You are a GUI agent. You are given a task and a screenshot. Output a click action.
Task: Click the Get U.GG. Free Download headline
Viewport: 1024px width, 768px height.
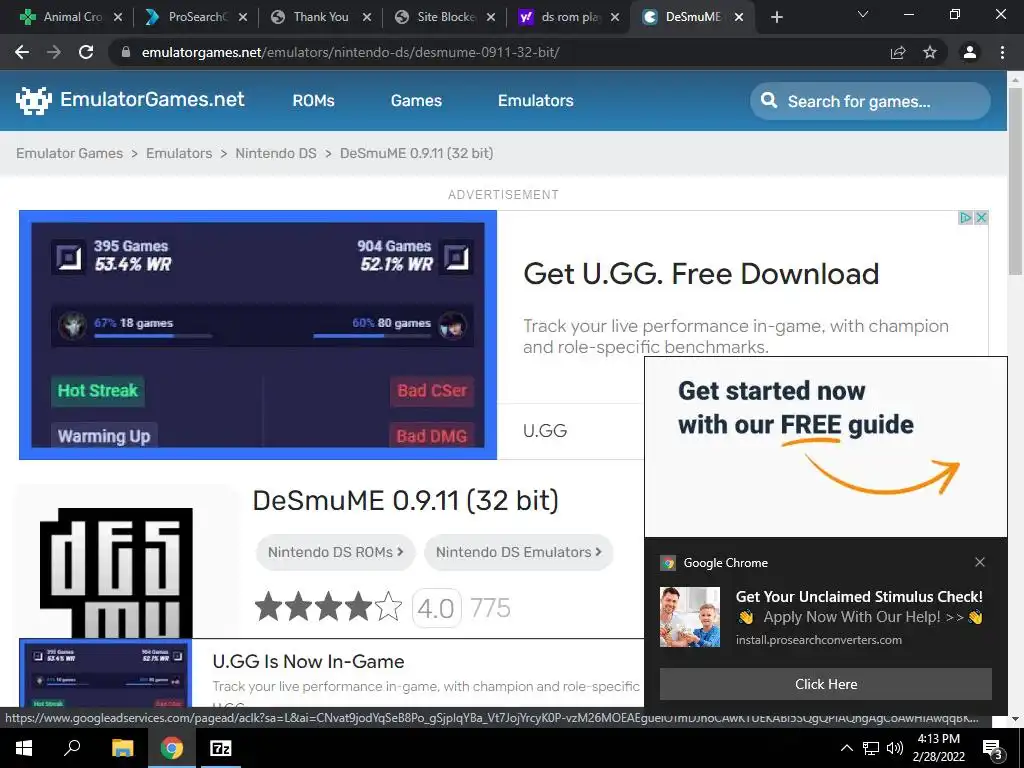(x=701, y=274)
